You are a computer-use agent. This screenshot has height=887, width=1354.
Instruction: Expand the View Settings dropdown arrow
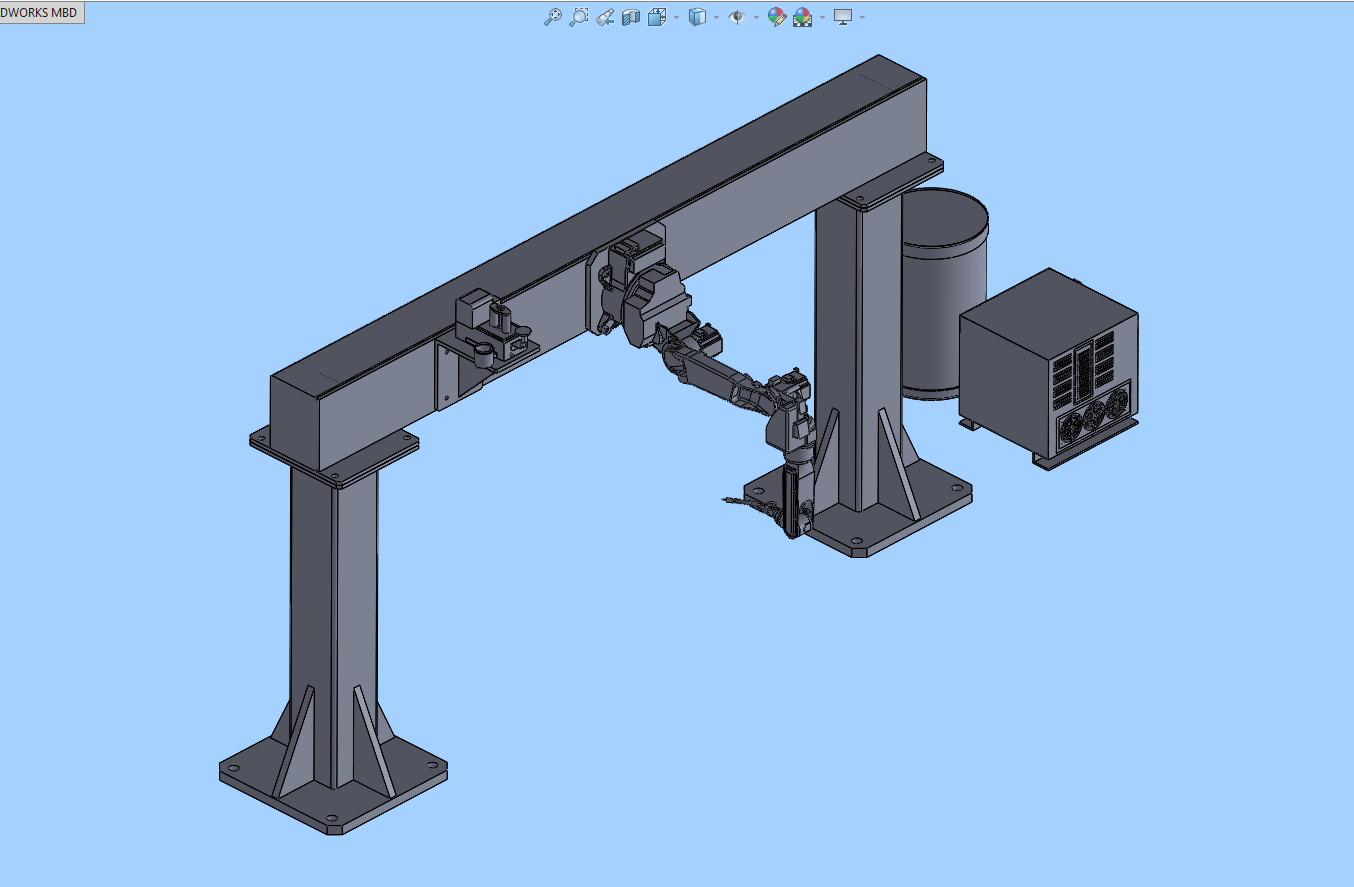tap(862, 17)
